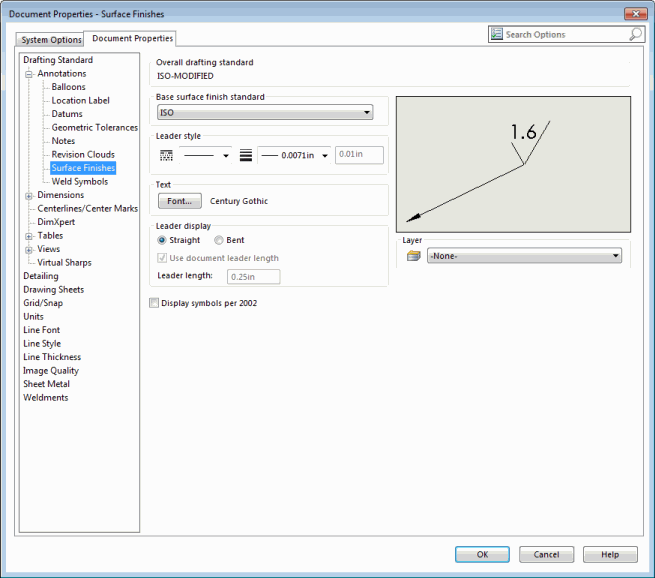This screenshot has width=655, height=578.
Task: Select Virtual Sharps in the tree
Action: (64, 262)
